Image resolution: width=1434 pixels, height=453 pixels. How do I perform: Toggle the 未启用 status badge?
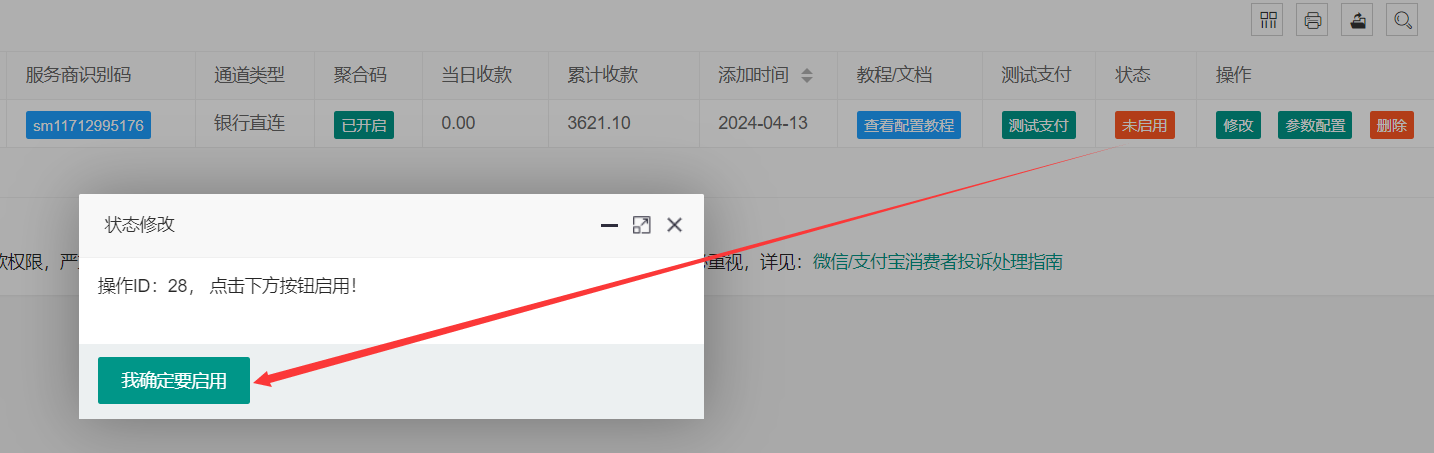[1145, 126]
